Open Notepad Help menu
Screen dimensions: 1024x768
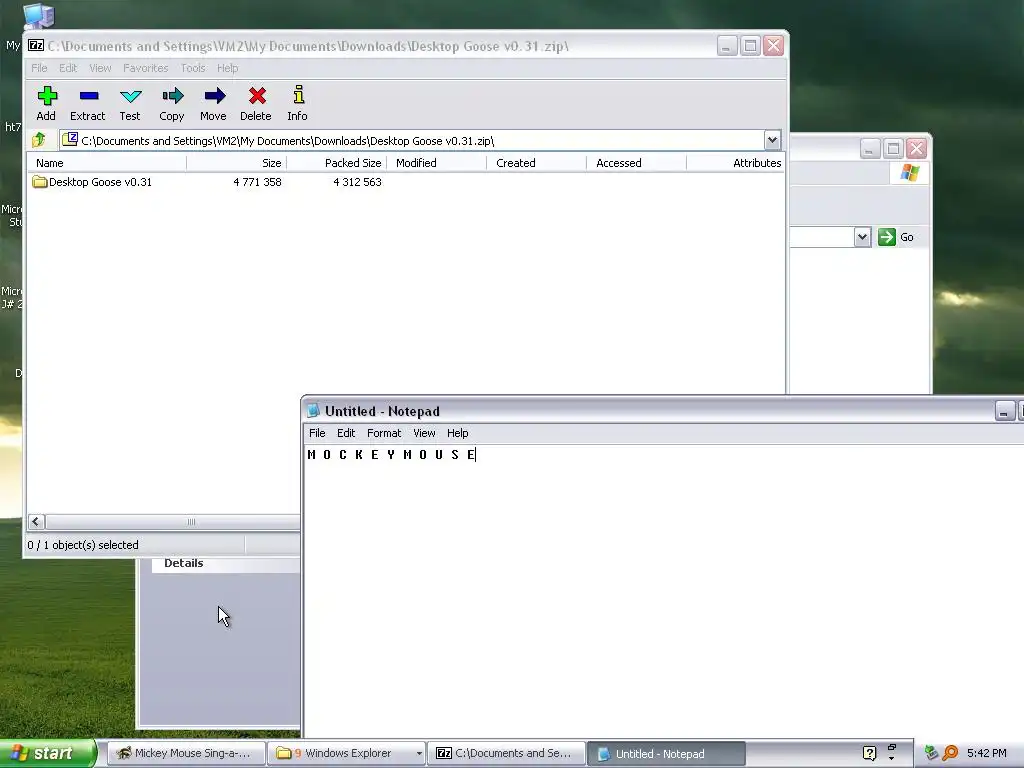[x=457, y=433]
